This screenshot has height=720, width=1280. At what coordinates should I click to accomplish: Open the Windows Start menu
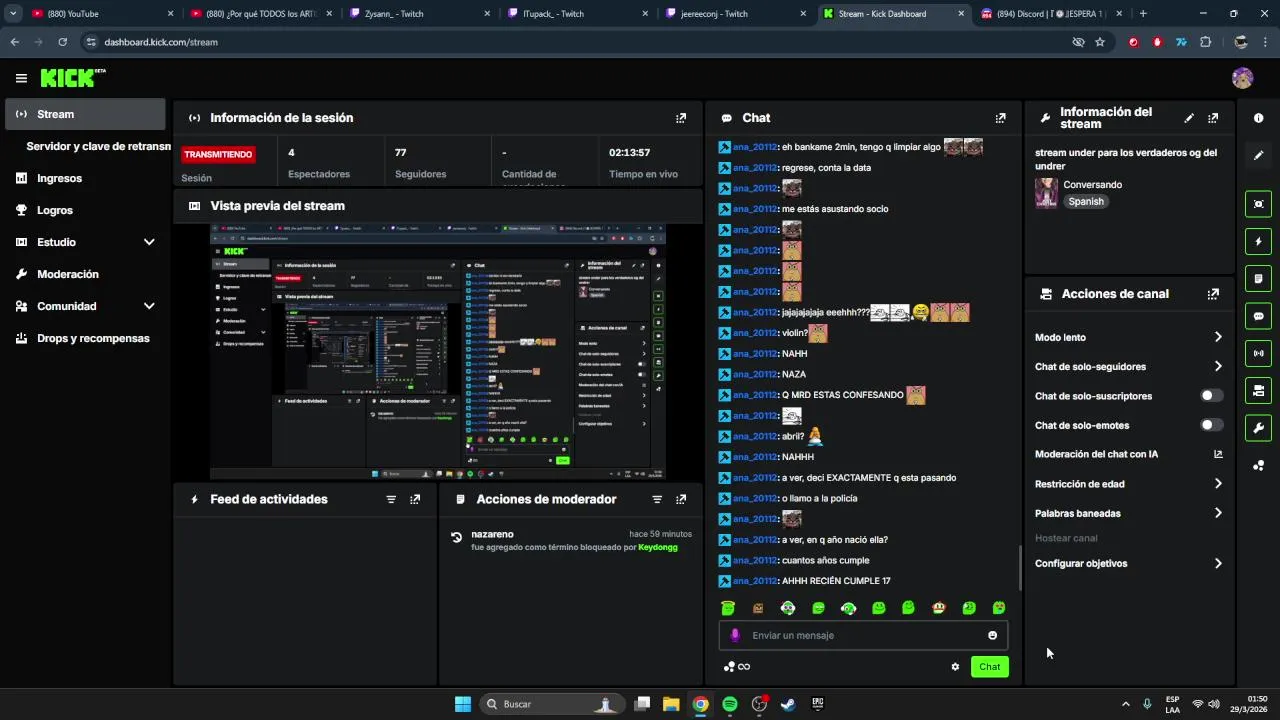click(x=463, y=704)
